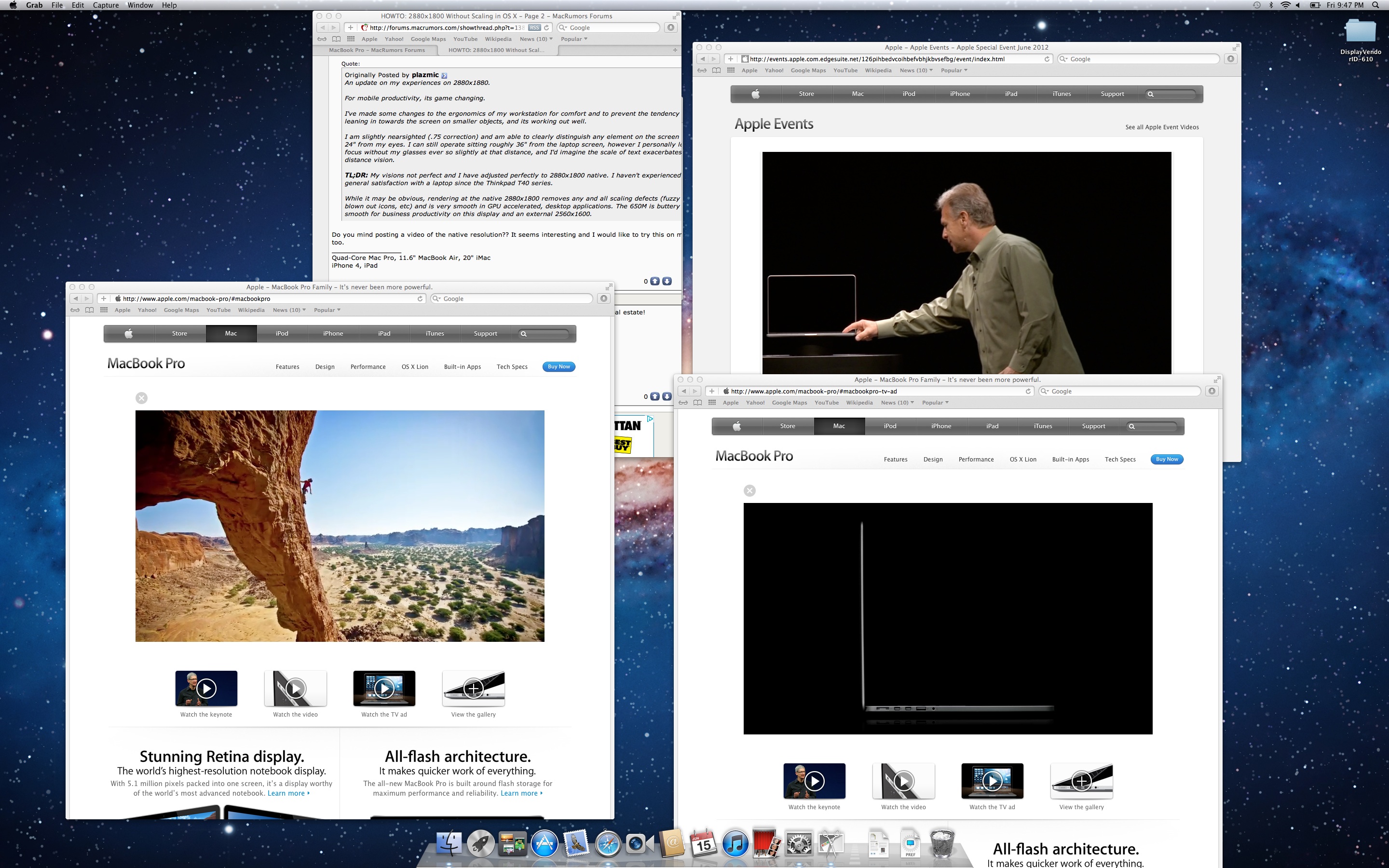Viewport: 1389px width, 868px height.
Task: Click the Reading List glasses icon in MacRumors window
Action: [x=322, y=39]
